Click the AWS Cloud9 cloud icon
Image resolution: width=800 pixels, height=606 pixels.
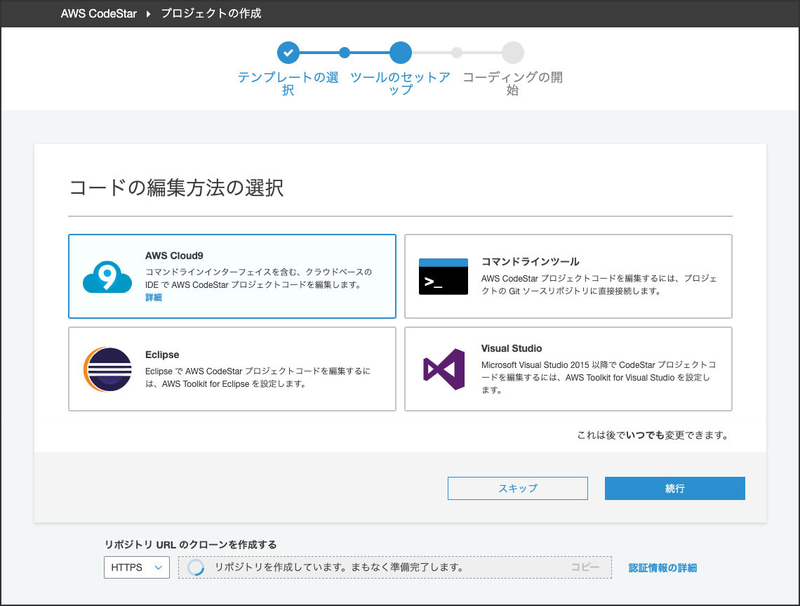(x=107, y=277)
